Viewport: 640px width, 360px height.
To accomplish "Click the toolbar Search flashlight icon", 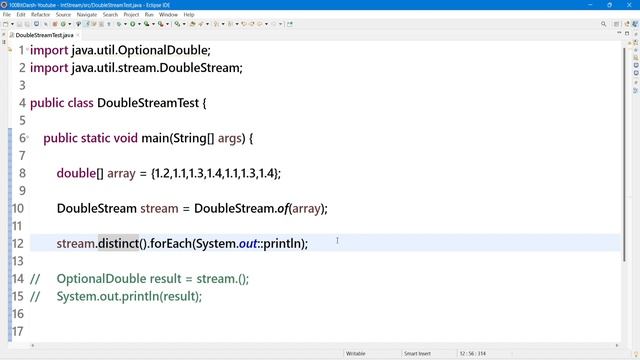I will tap(200, 24).
